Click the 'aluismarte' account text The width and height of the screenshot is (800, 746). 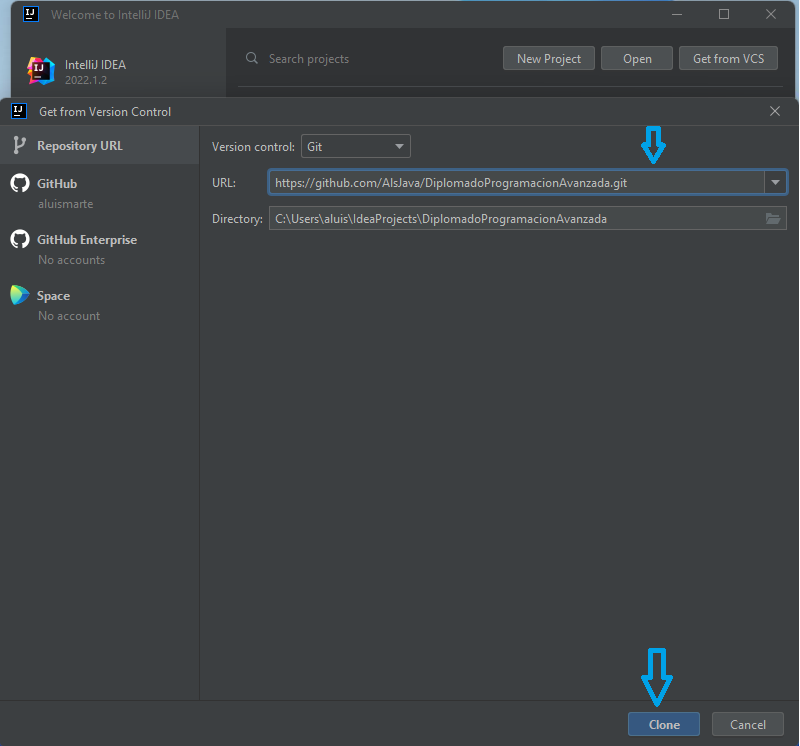(65, 204)
